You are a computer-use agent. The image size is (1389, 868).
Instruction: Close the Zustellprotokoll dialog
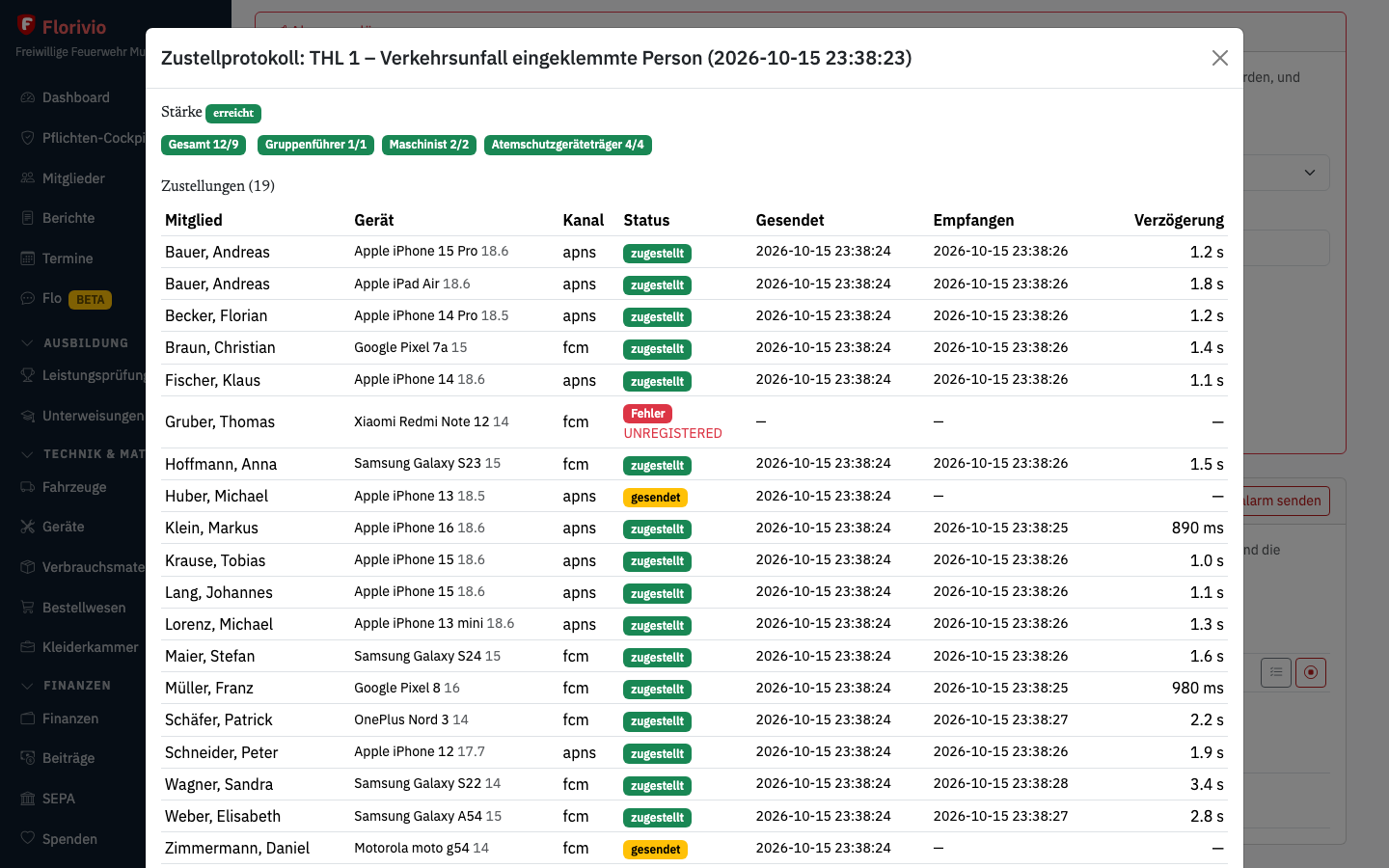[x=1220, y=58]
